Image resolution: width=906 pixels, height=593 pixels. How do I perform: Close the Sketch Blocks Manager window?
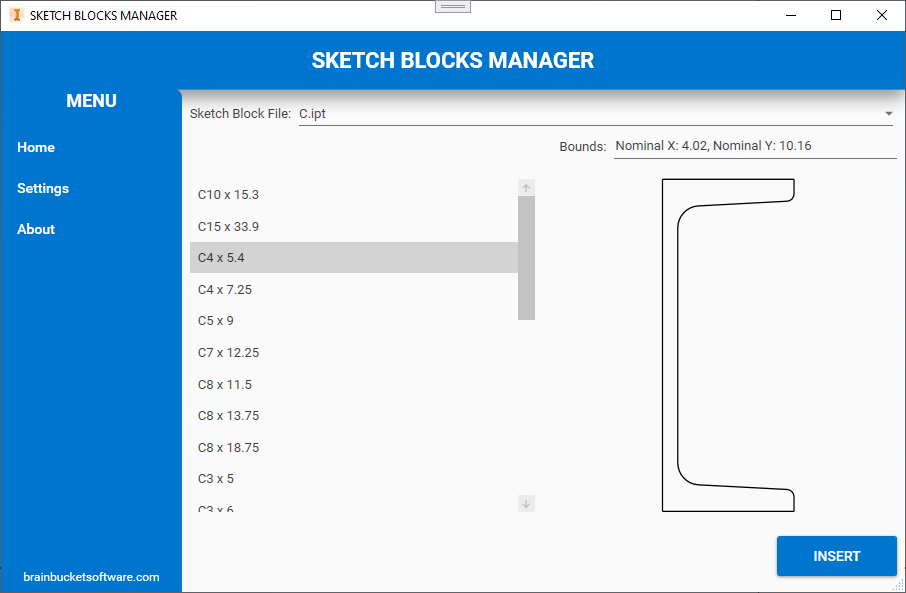click(882, 15)
